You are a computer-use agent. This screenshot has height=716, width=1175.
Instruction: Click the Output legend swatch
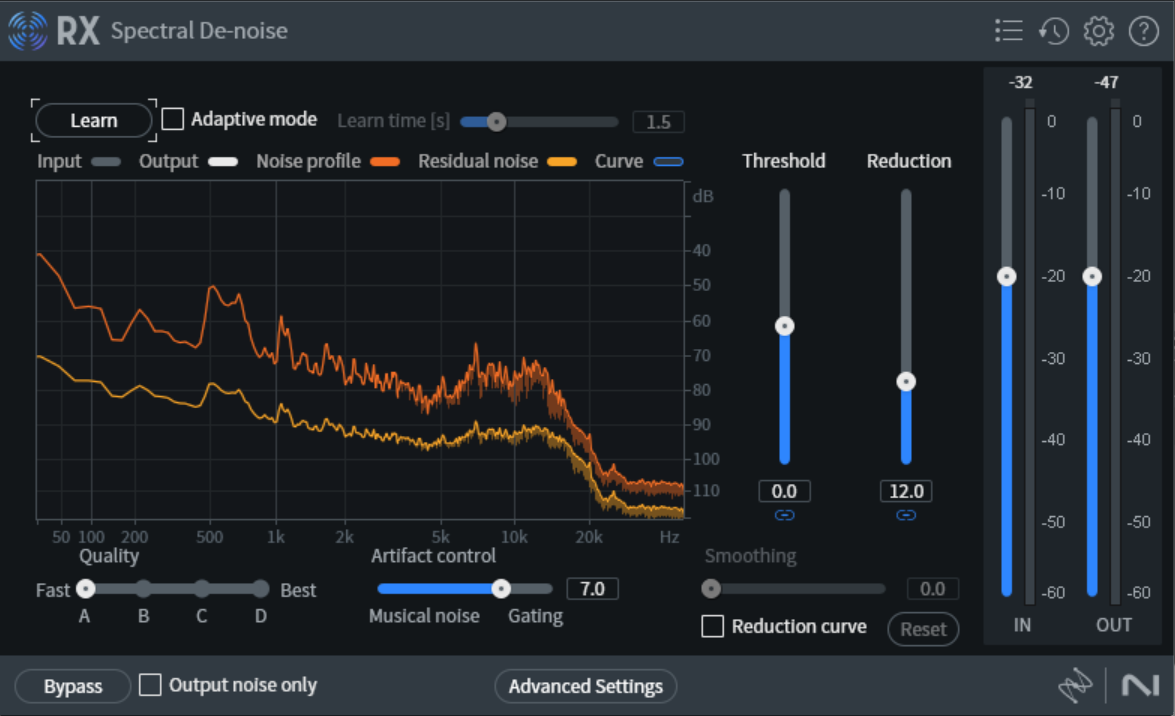point(223,161)
